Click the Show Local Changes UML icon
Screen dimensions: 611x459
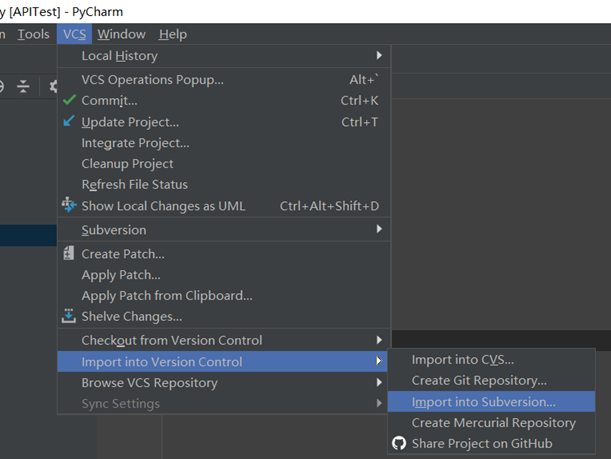pos(69,205)
